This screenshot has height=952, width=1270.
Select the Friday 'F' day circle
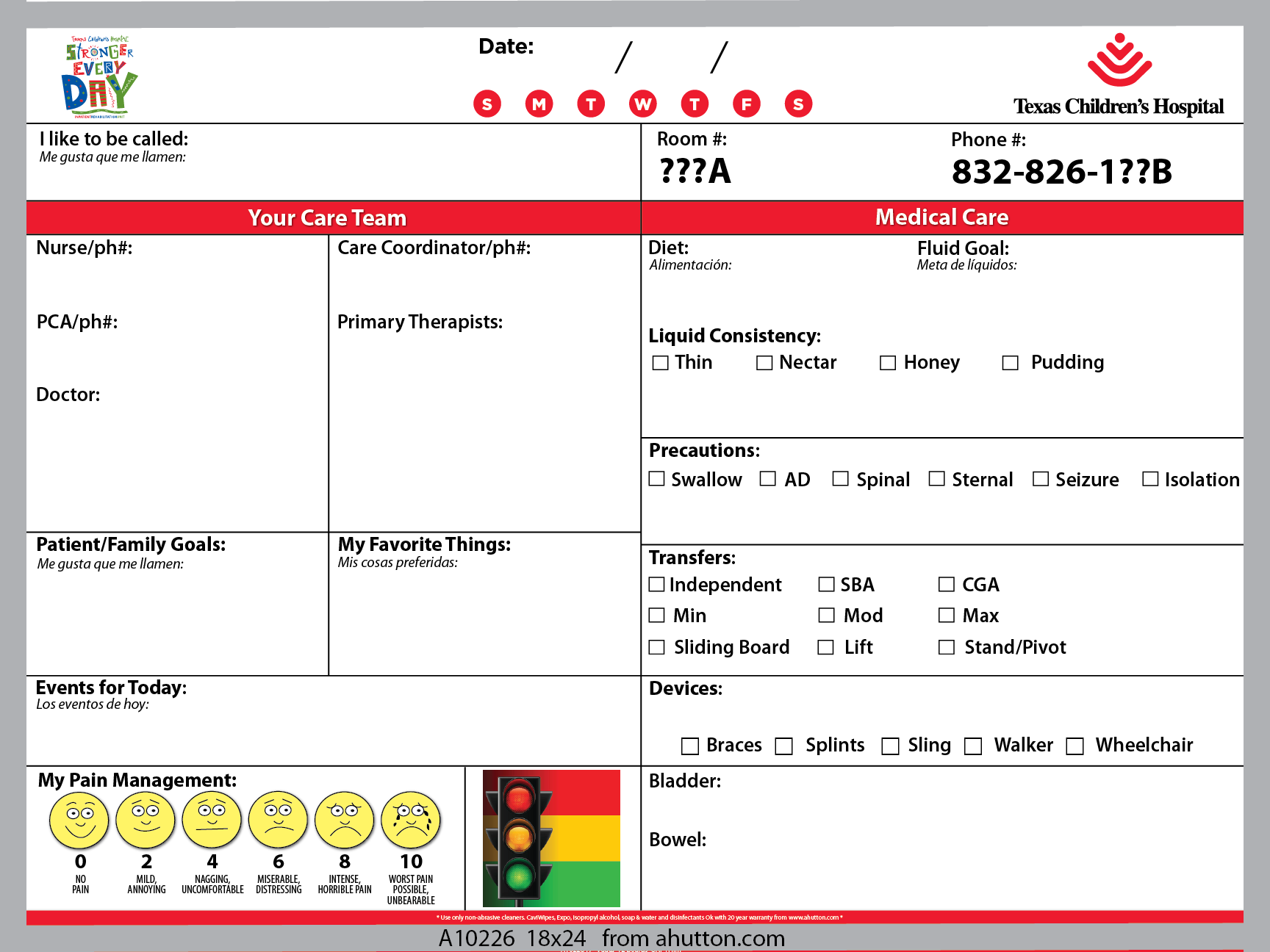pos(747,104)
